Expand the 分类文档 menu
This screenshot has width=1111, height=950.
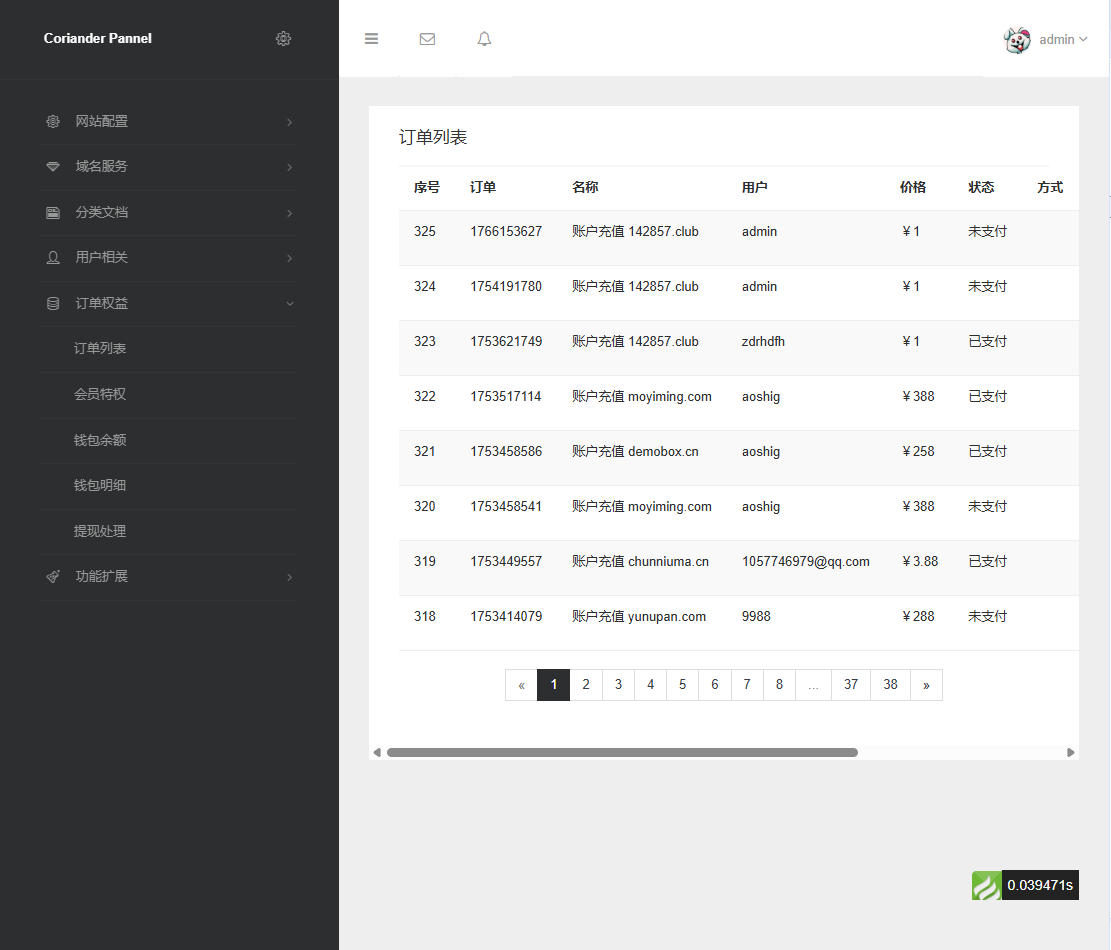tap(168, 213)
